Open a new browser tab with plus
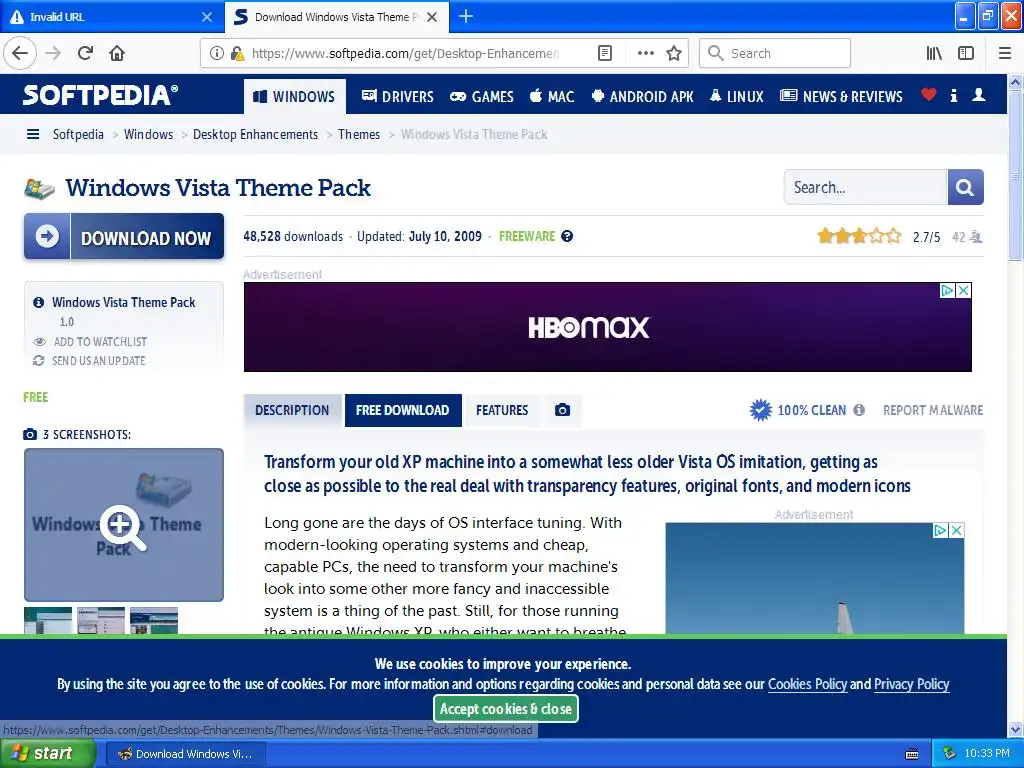Screen dimensions: 1024x768 click(466, 16)
